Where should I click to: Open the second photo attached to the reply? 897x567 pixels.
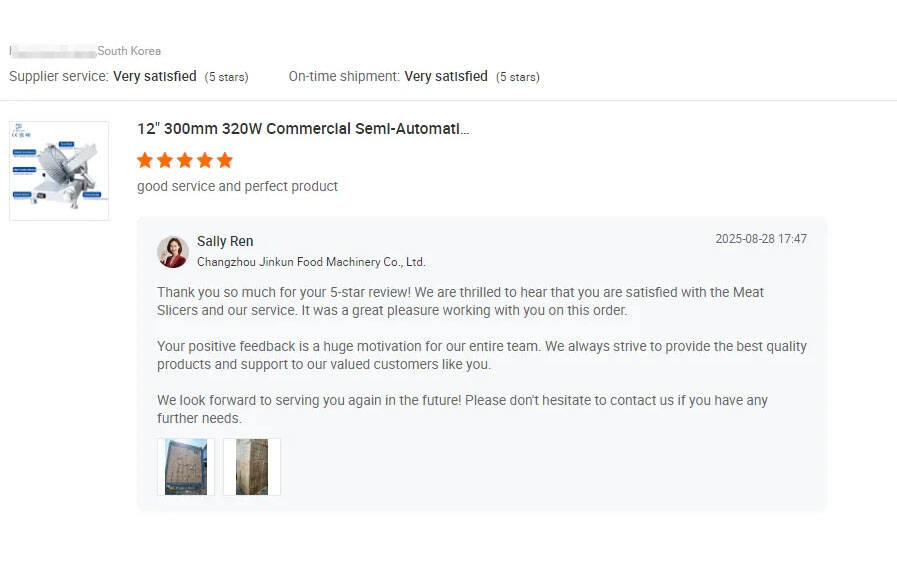[x=252, y=467]
